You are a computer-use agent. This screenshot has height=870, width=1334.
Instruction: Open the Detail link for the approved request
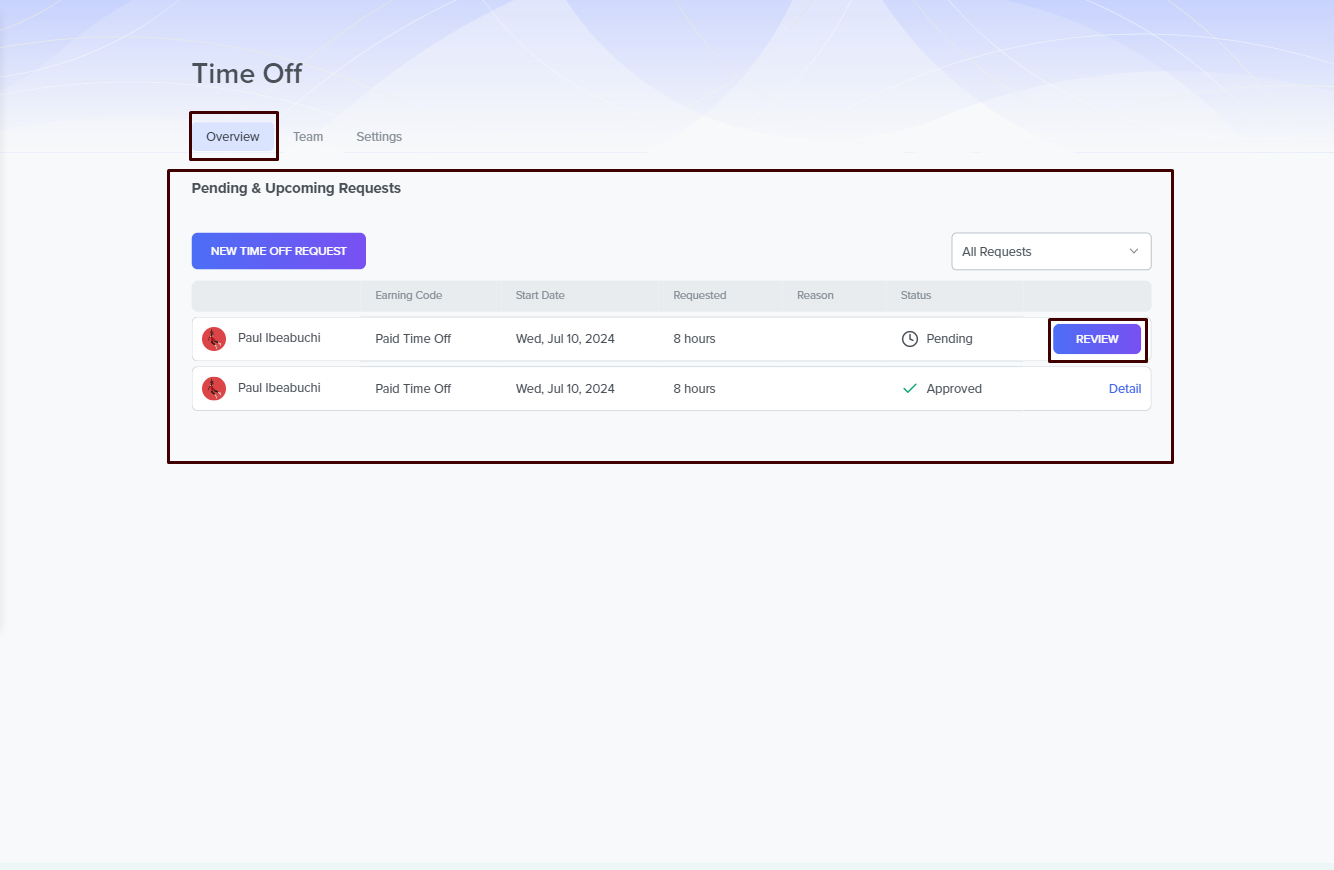(x=1124, y=389)
